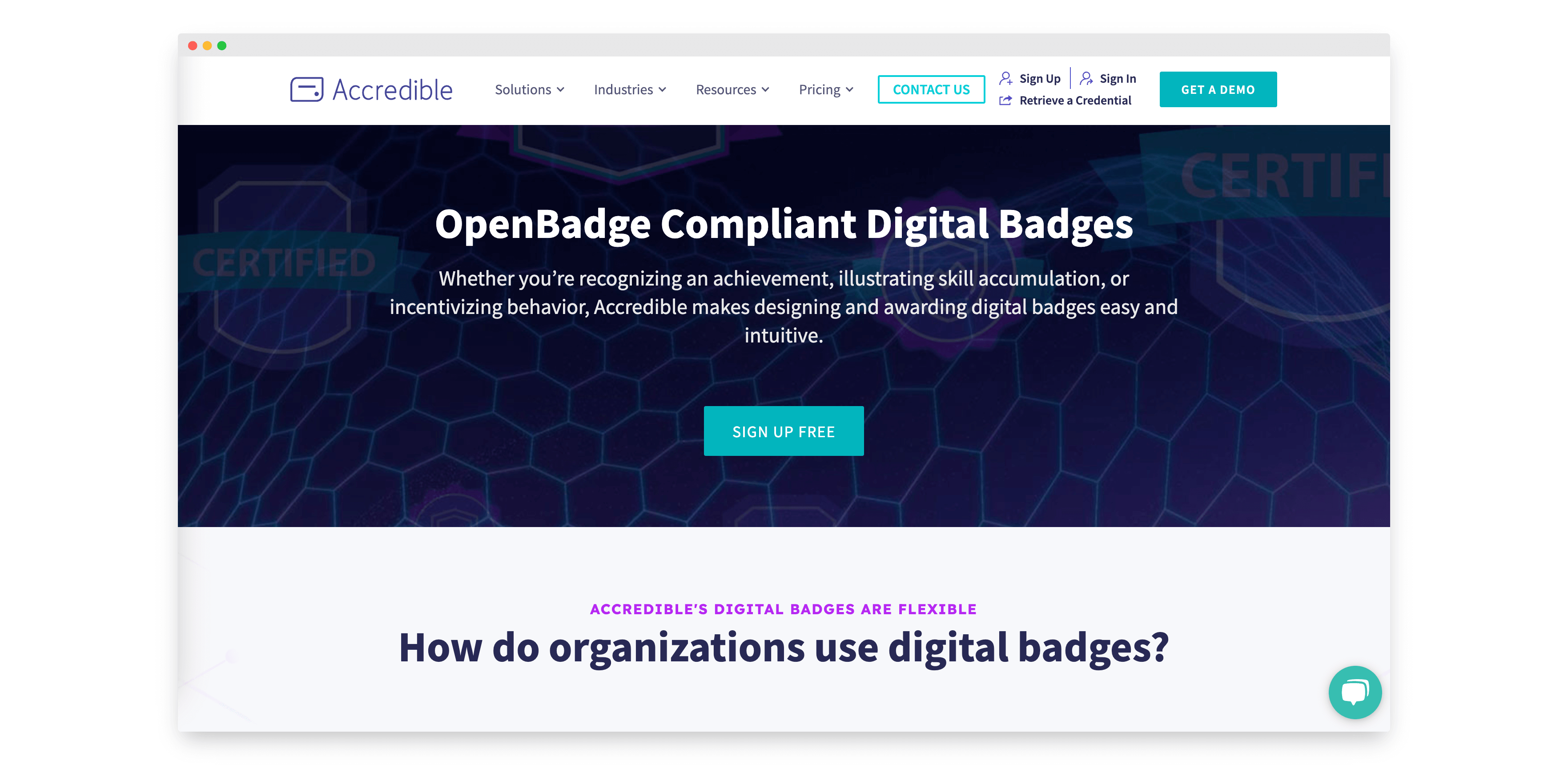Click 'ACCREDIBLE'S DIGITAL BADGES ARE FLEXIBLE' text
Viewport: 1568px width, 765px height.
click(784, 608)
